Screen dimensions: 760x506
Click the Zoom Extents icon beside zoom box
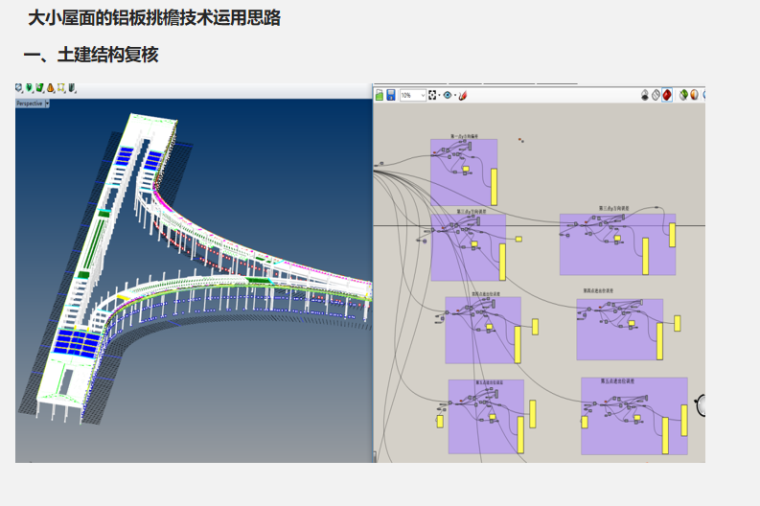click(x=433, y=95)
